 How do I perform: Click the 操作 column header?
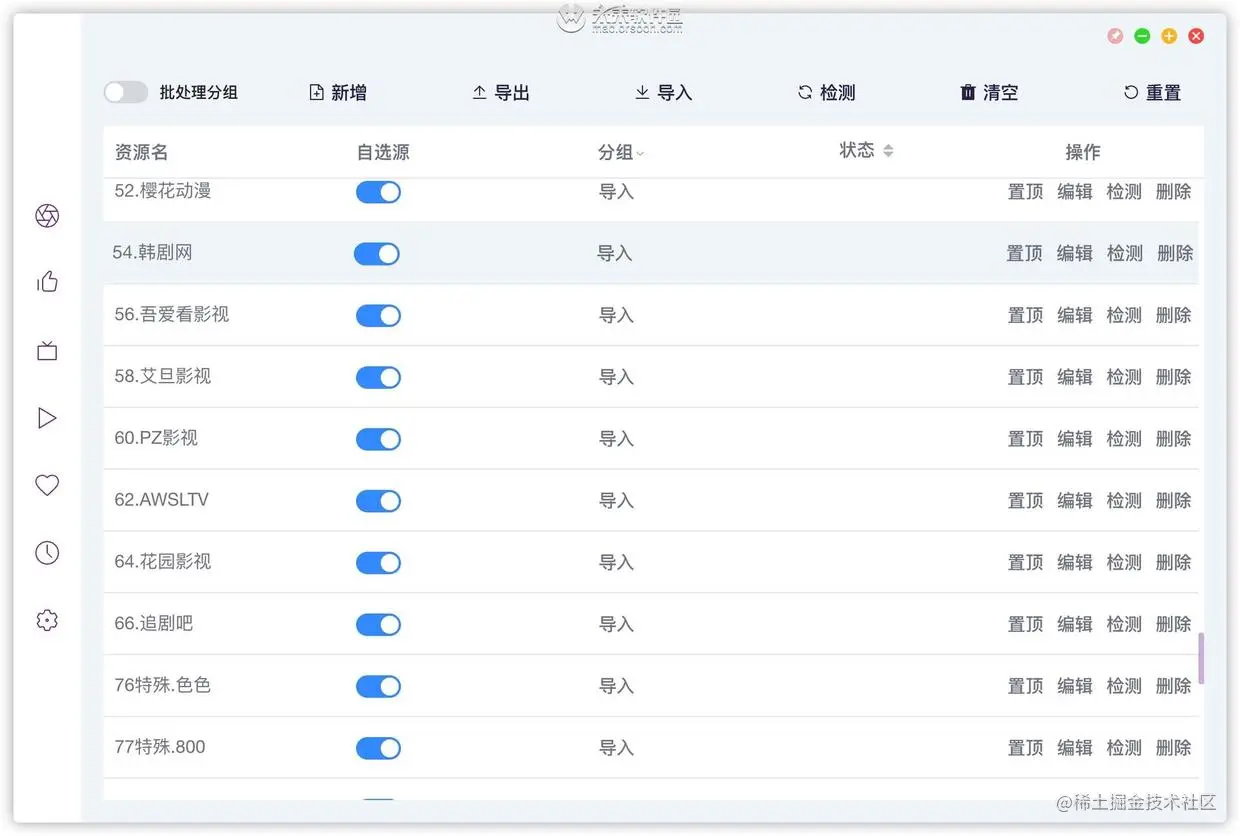[x=1083, y=152]
